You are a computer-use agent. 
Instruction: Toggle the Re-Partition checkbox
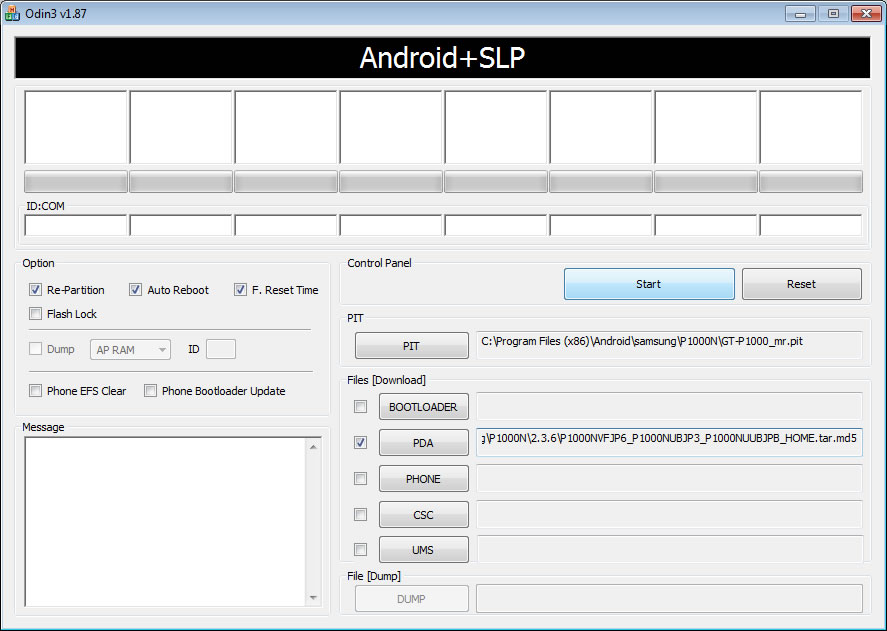click(x=35, y=290)
